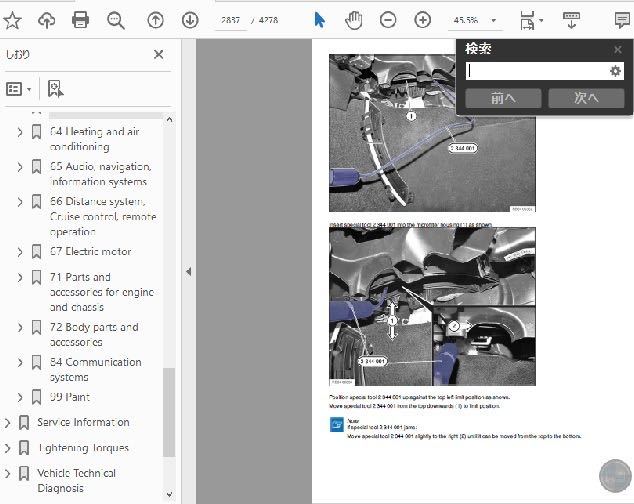The width and height of the screenshot is (634, 504).
Task: Expand the 72 Body parts bookmark
Action: tap(19, 327)
